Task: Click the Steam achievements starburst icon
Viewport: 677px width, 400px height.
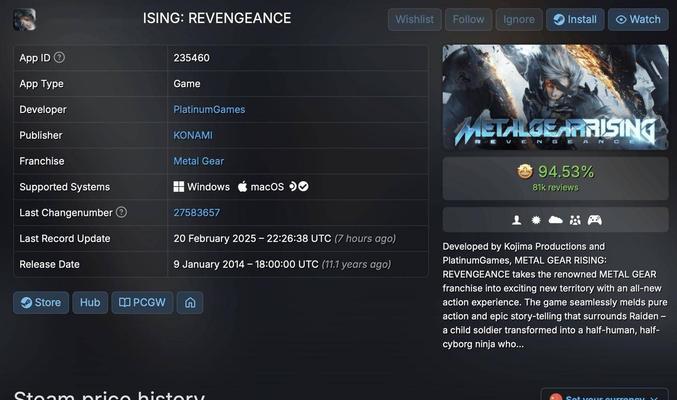Action: tap(536, 220)
